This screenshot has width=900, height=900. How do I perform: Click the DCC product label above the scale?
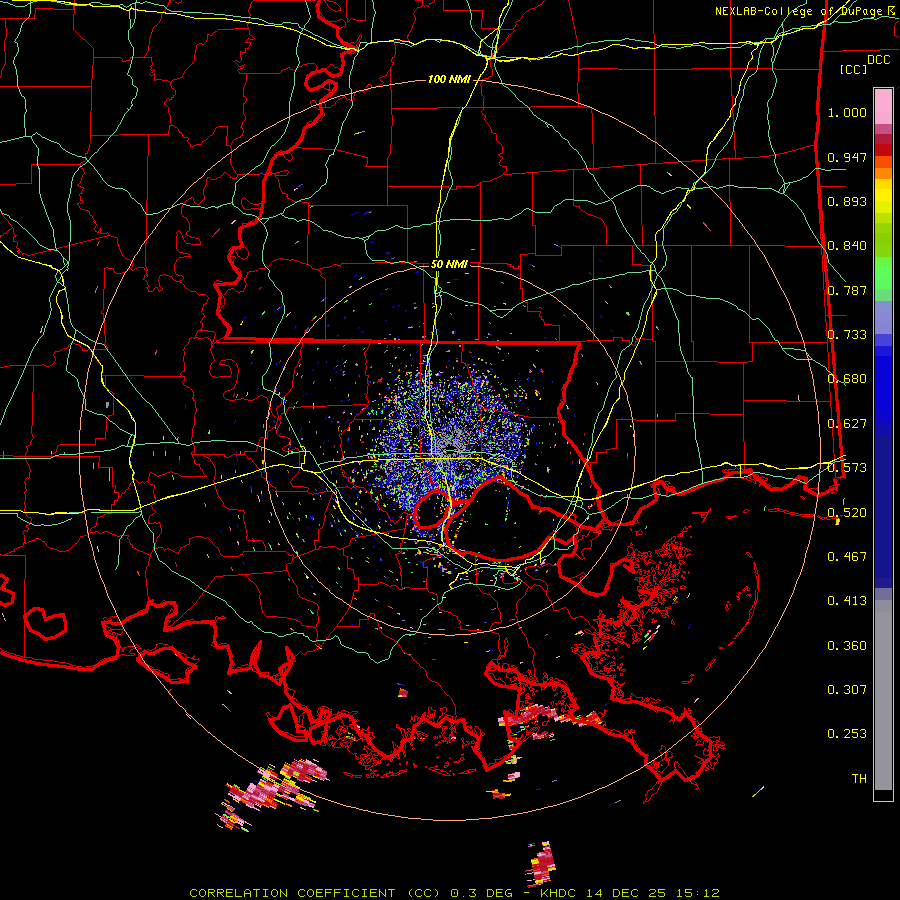point(878,60)
